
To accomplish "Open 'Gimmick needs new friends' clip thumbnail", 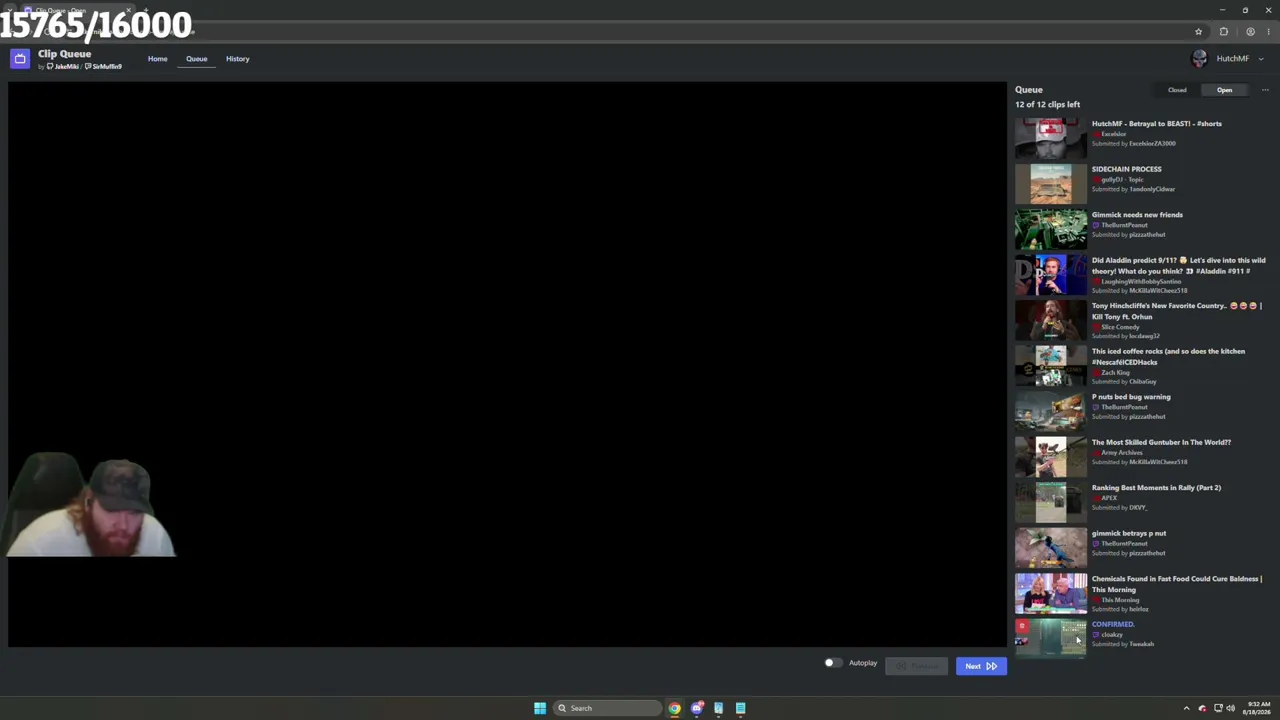I will pyautogui.click(x=1051, y=229).
